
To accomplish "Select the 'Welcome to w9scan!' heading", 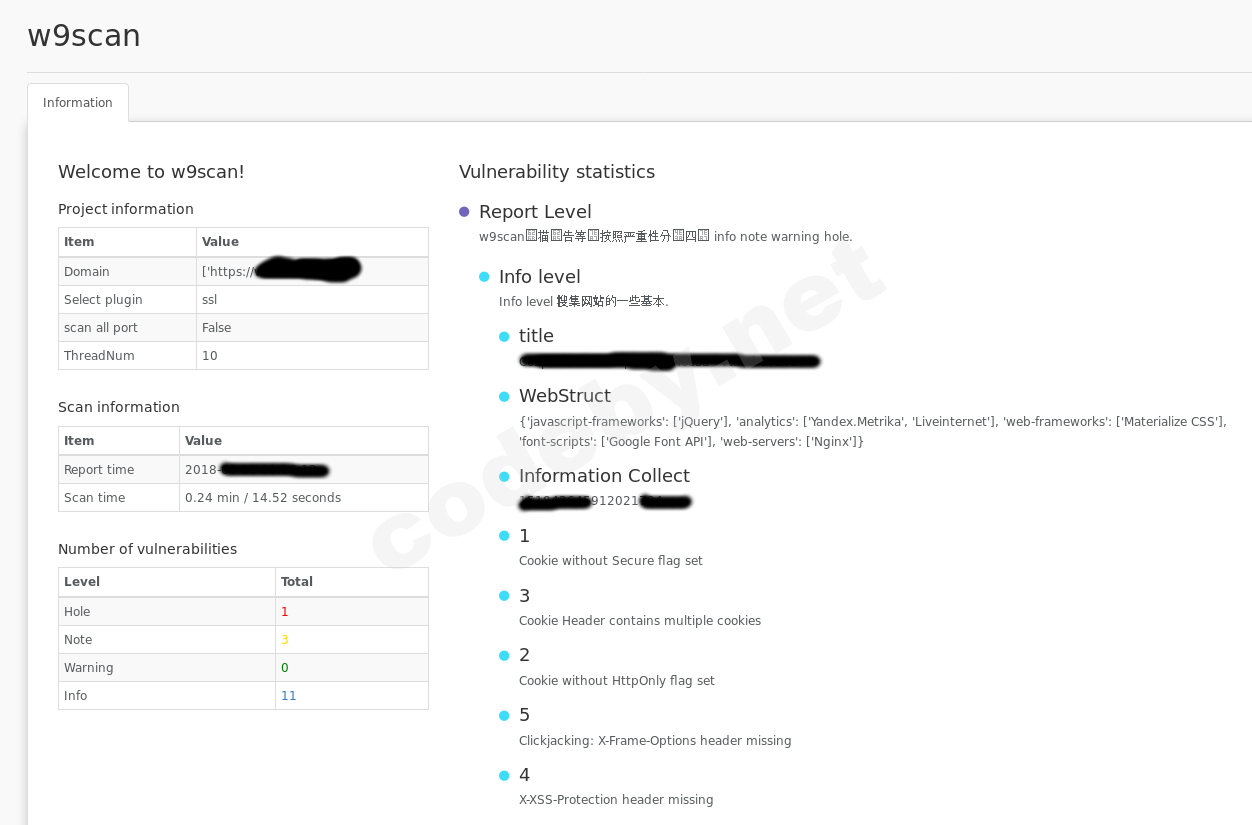I will coord(151,172).
